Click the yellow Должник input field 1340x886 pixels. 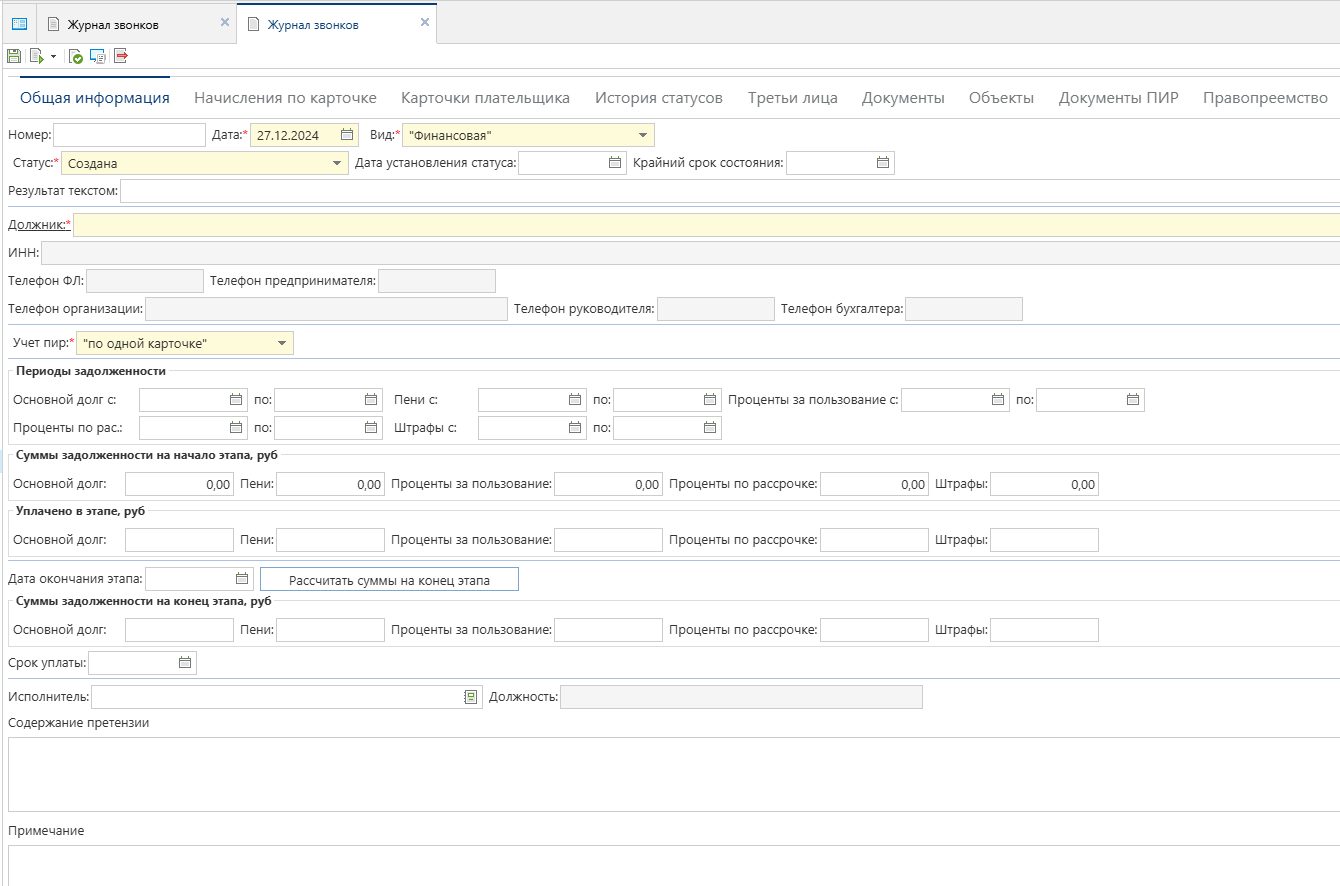706,225
